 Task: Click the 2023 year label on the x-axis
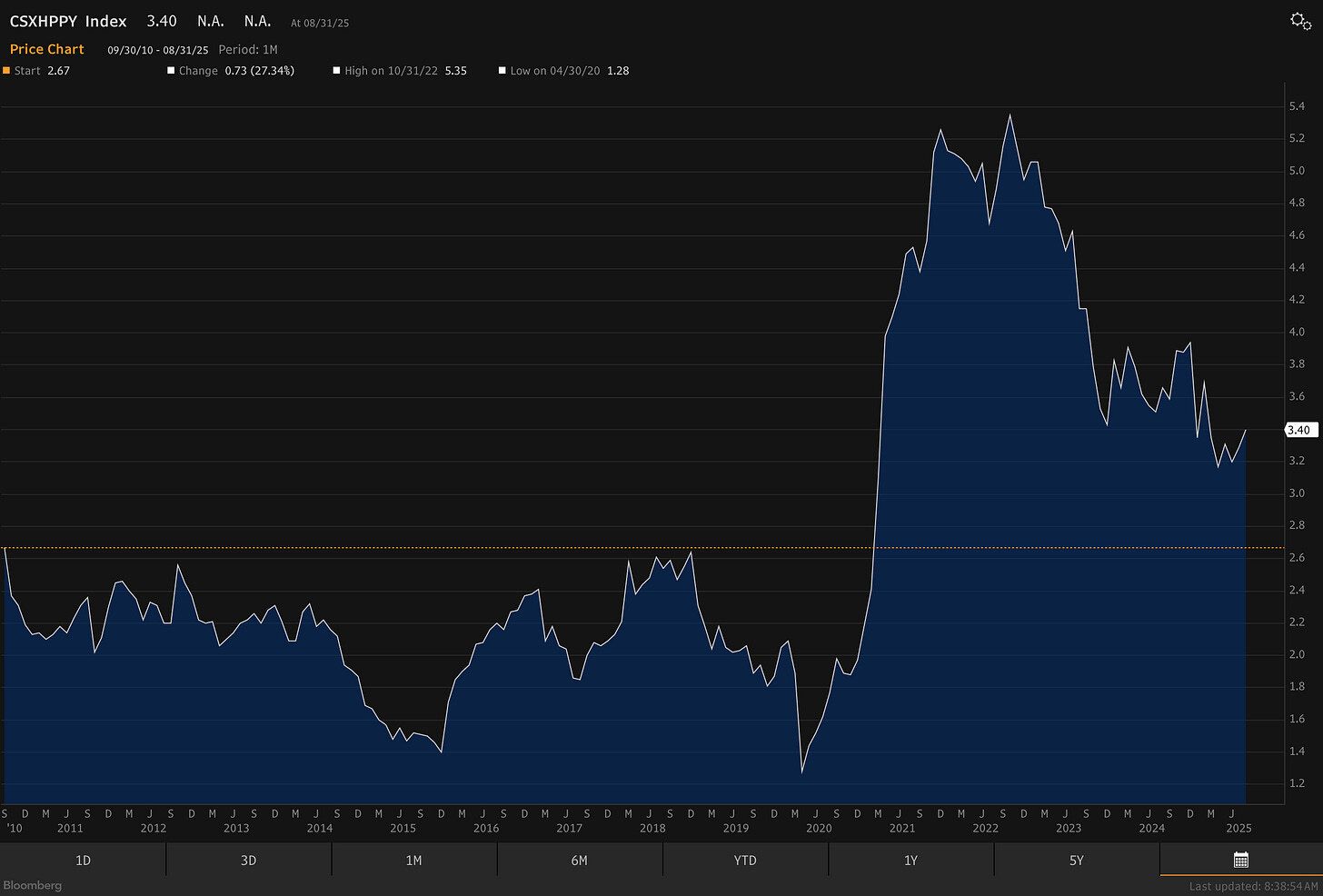(x=1069, y=828)
